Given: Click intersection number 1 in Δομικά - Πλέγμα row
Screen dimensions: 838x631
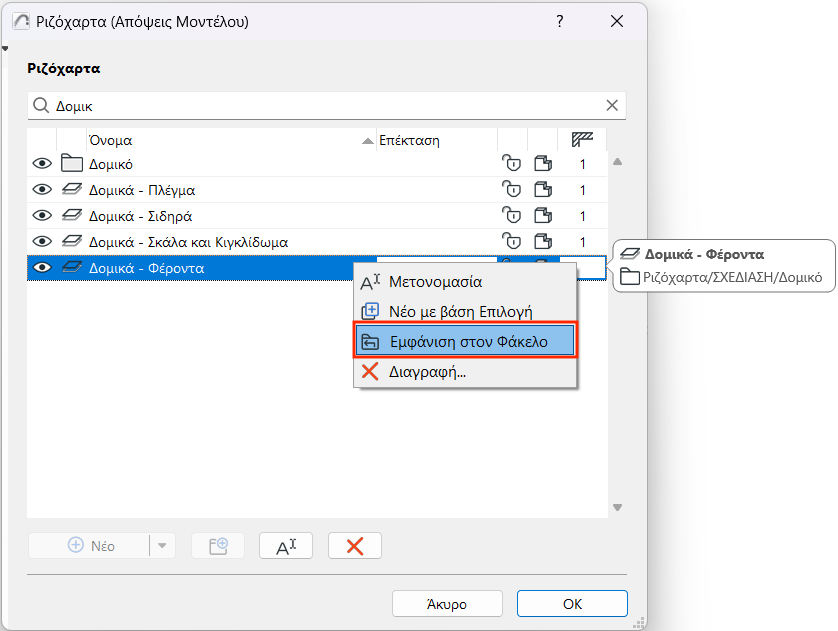Looking at the screenshot, I should coord(583,190).
